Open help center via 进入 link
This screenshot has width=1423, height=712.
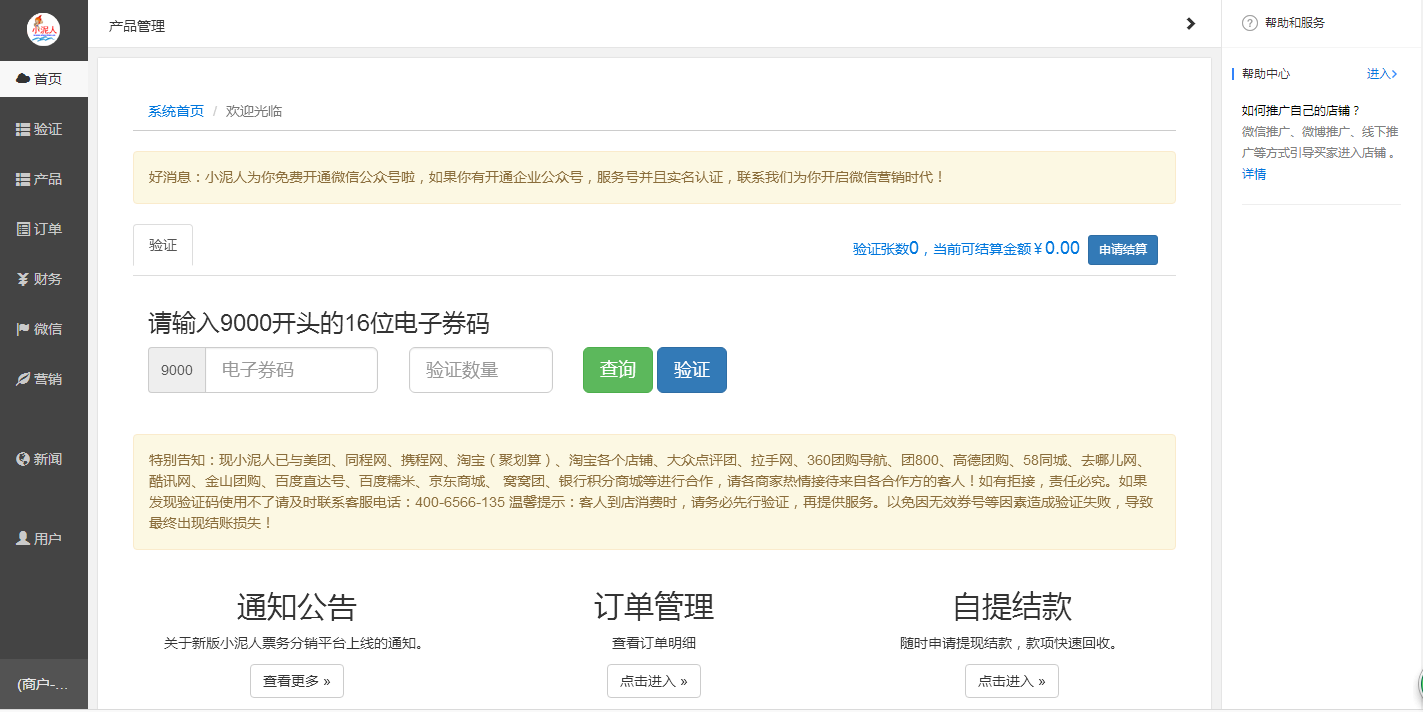[x=1381, y=74]
